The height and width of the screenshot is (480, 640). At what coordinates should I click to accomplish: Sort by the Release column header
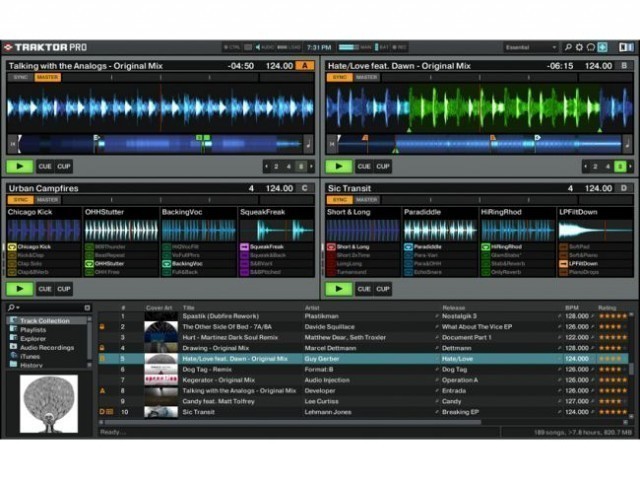(x=453, y=307)
